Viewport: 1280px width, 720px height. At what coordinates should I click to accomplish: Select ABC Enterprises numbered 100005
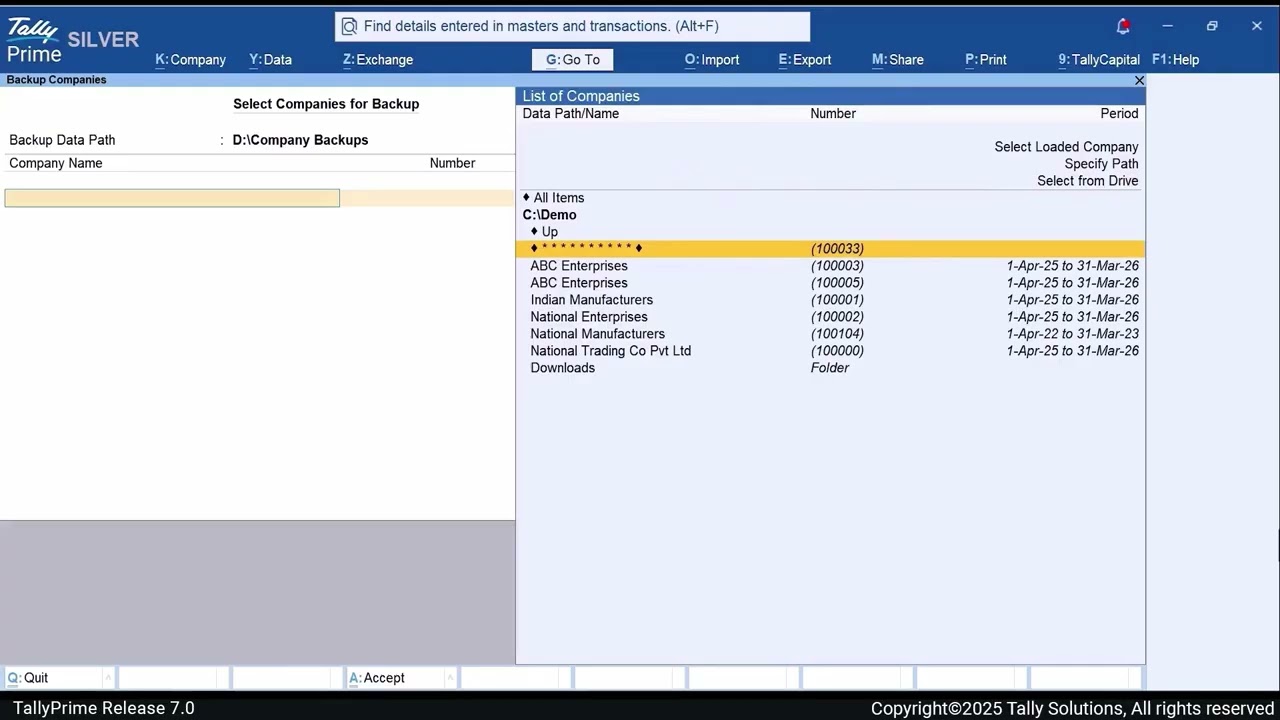tap(830, 283)
